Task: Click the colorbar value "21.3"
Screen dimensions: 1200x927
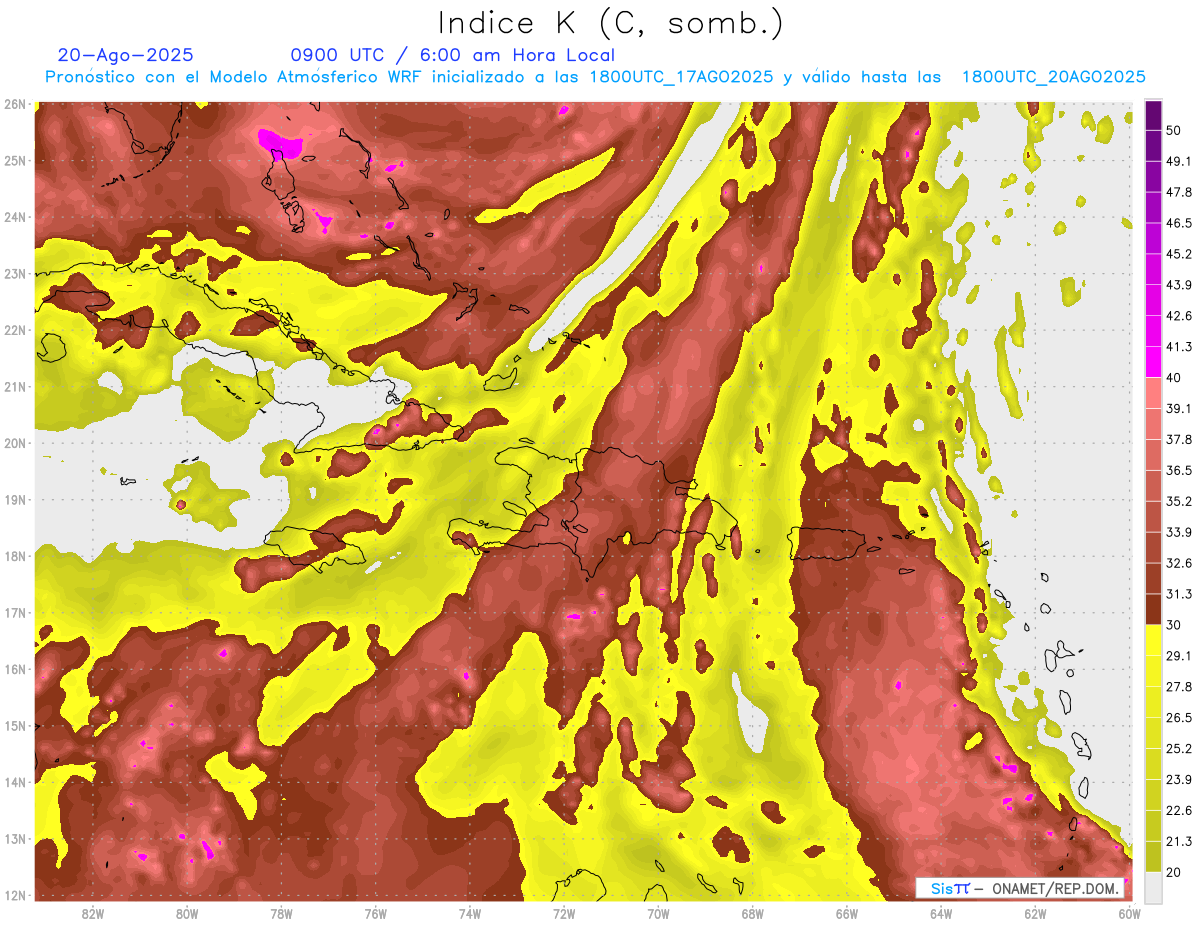Action: click(1178, 842)
